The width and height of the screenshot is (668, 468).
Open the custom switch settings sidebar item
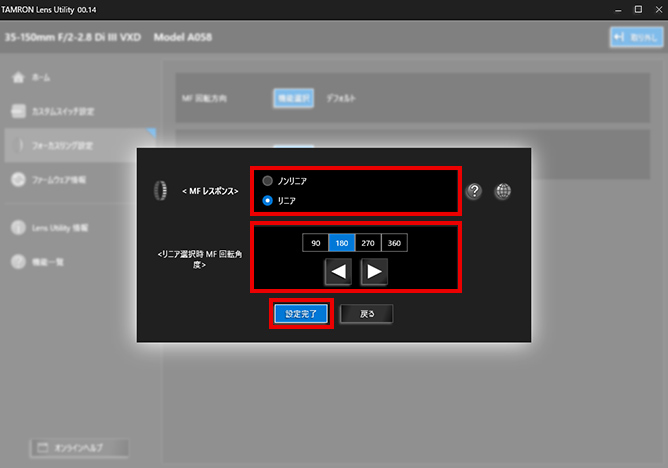click(81, 111)
